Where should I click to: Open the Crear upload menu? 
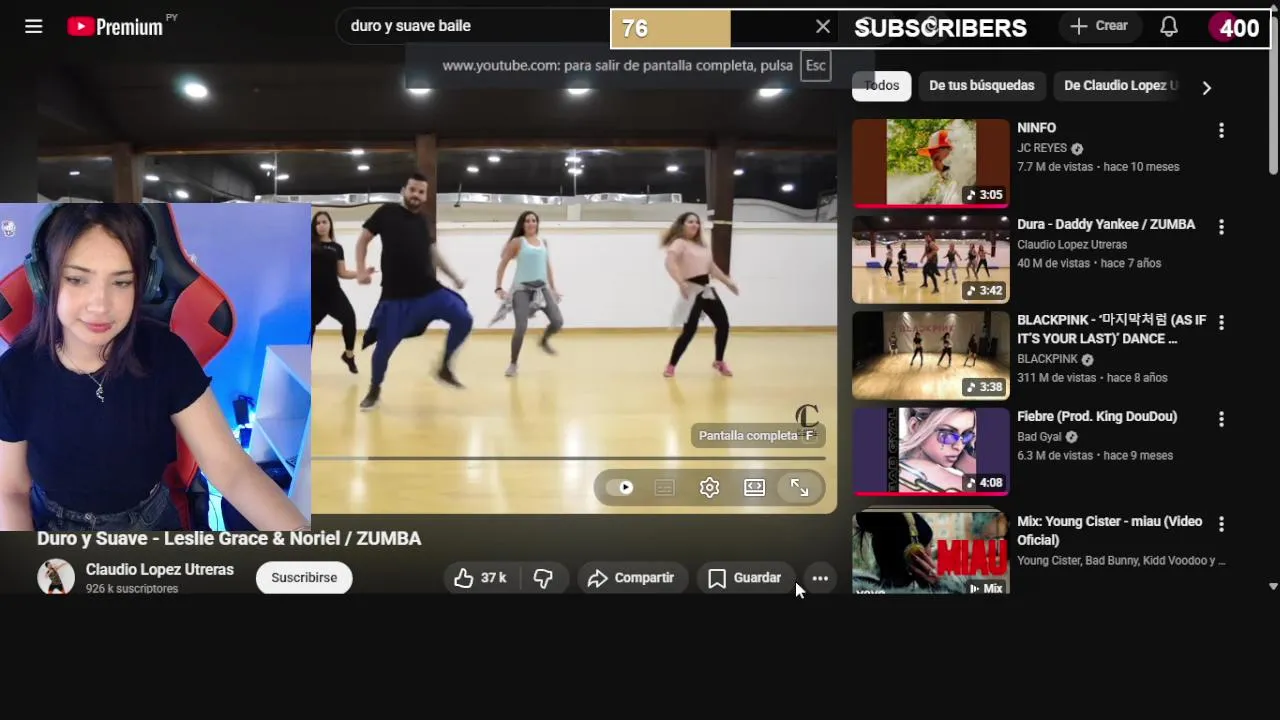click(x=1099, y=26)
